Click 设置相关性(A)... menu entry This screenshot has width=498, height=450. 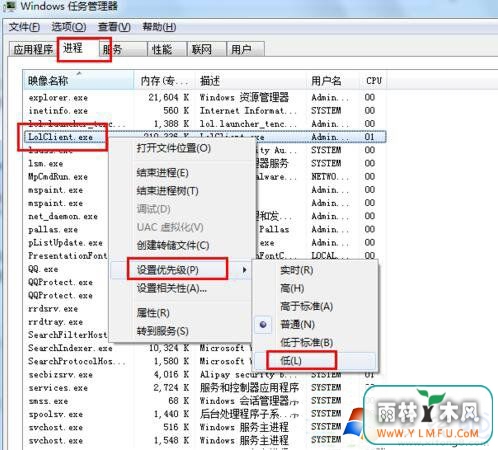pyautogui.click(x=172, y=288)
